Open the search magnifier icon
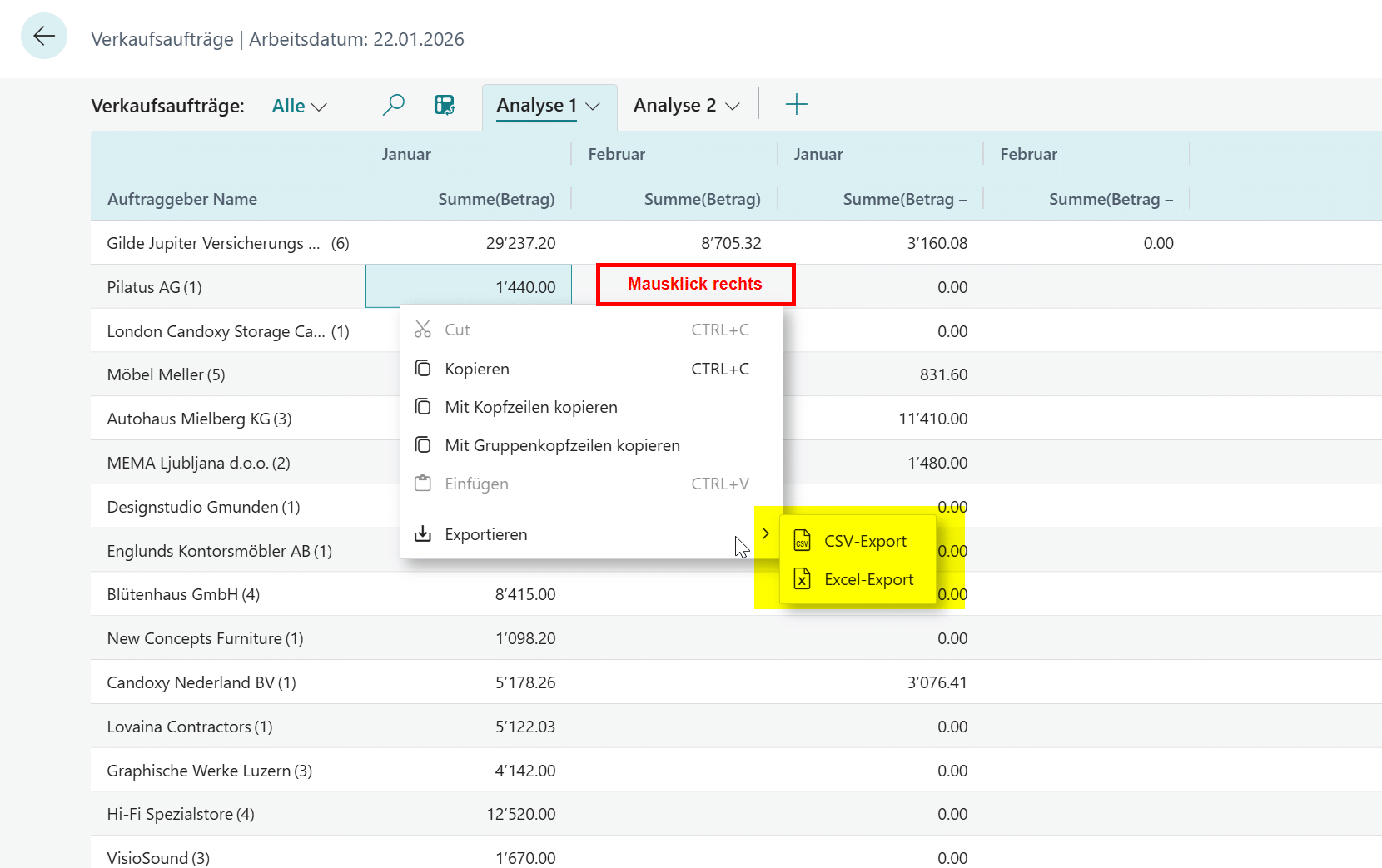1382x868 pixels. [x=393, y=105]
